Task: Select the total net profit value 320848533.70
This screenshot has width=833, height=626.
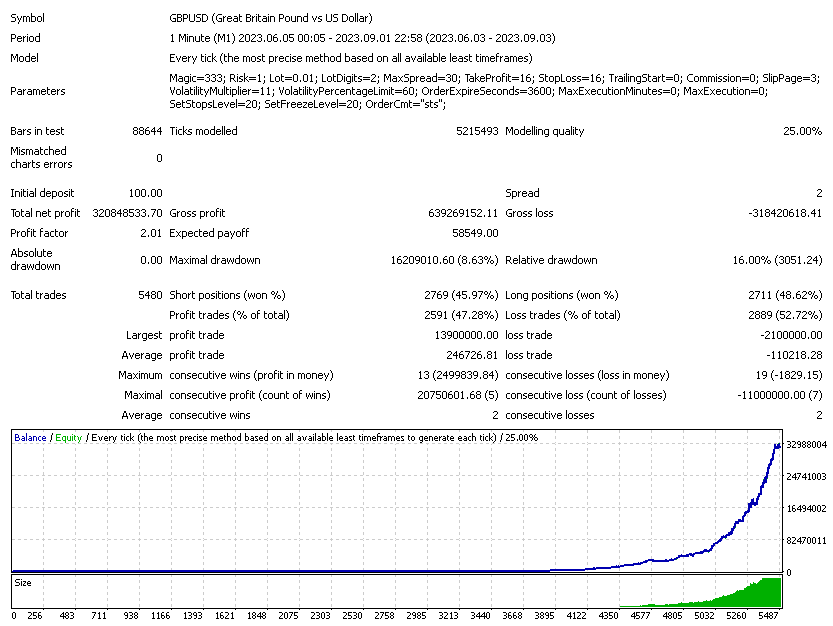Action: pos(128,213)
